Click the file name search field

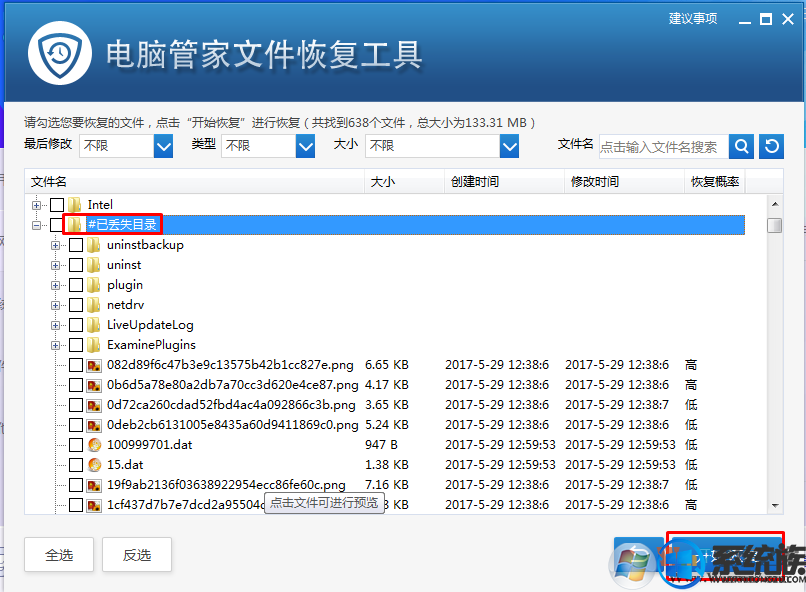point(664,147)
